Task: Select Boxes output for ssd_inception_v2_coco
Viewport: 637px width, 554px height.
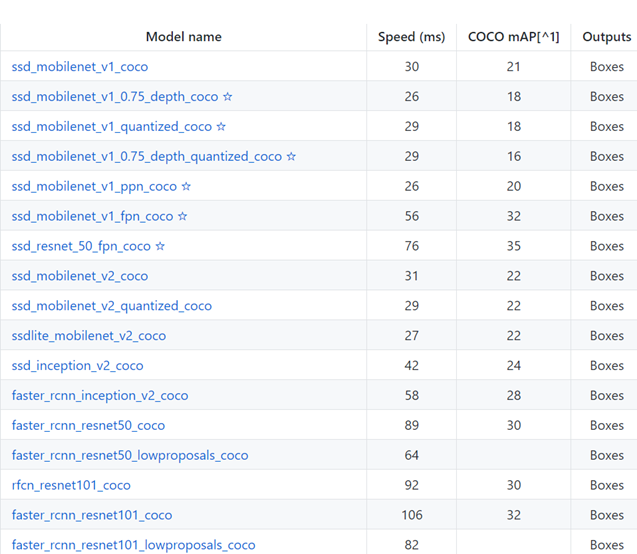Action: pyautogui.click(x=607, y=366)
